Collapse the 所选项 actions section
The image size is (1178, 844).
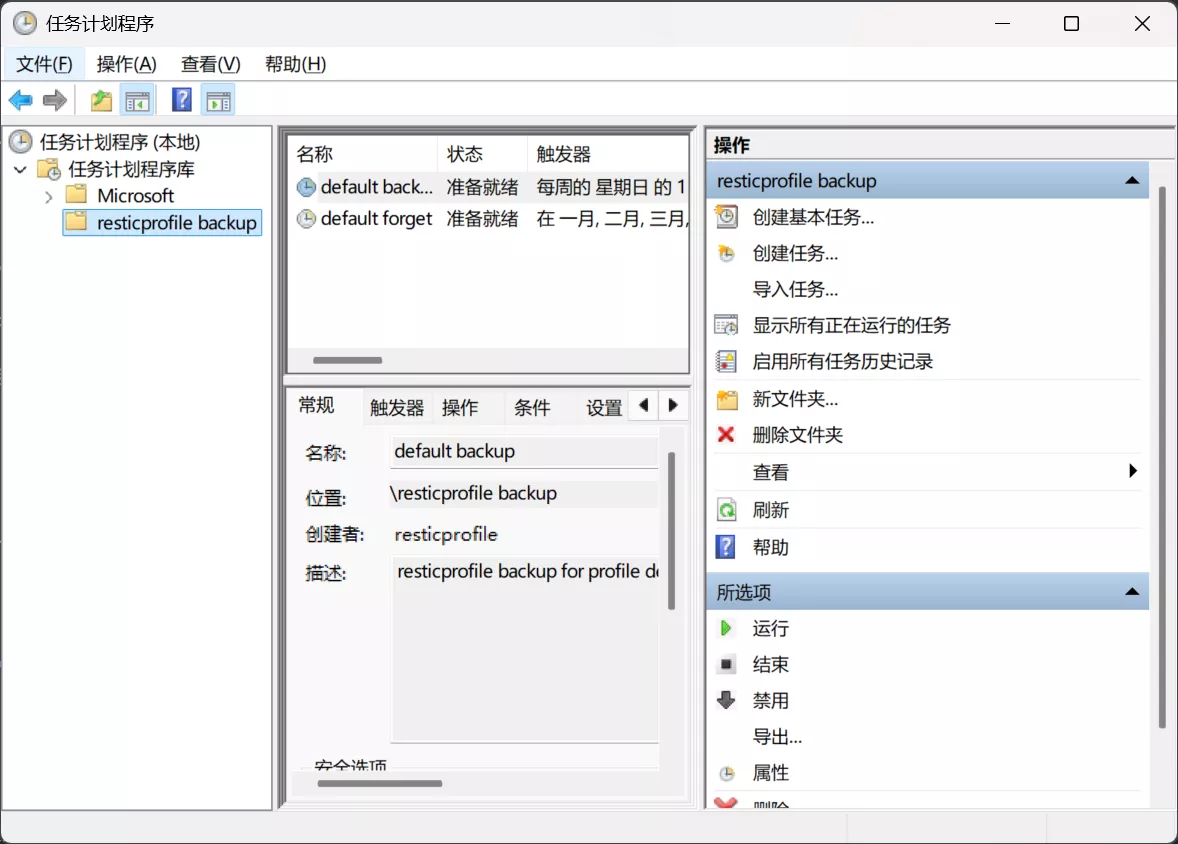(1131, 592)
